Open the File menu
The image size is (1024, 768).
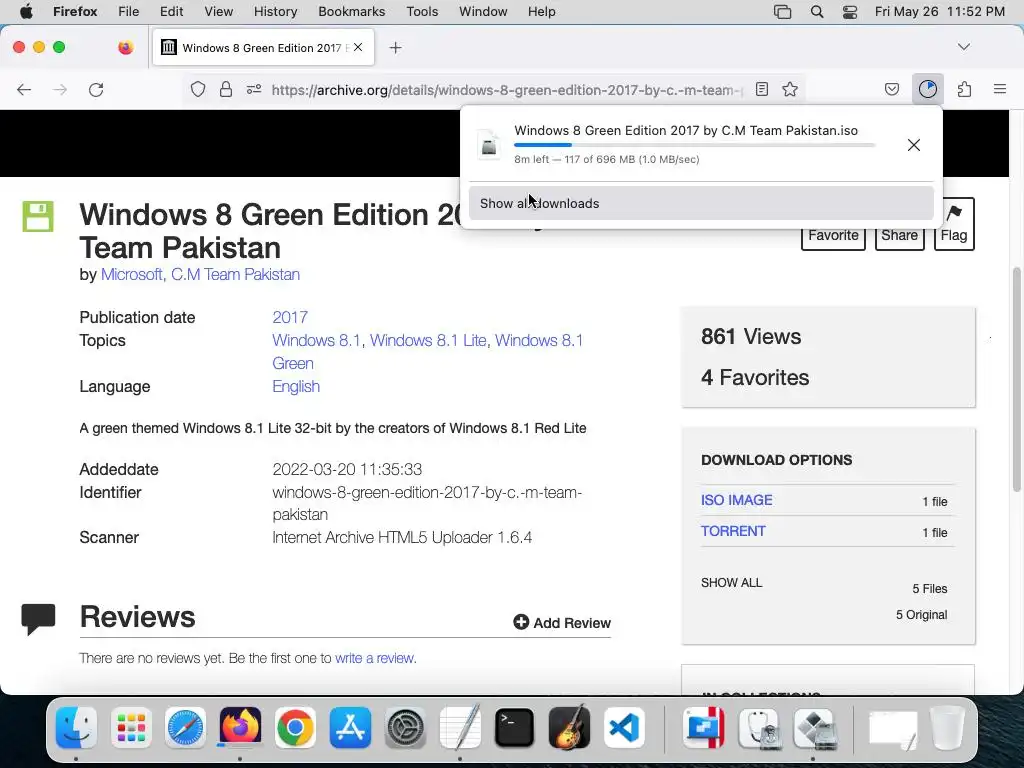point(129,12)
